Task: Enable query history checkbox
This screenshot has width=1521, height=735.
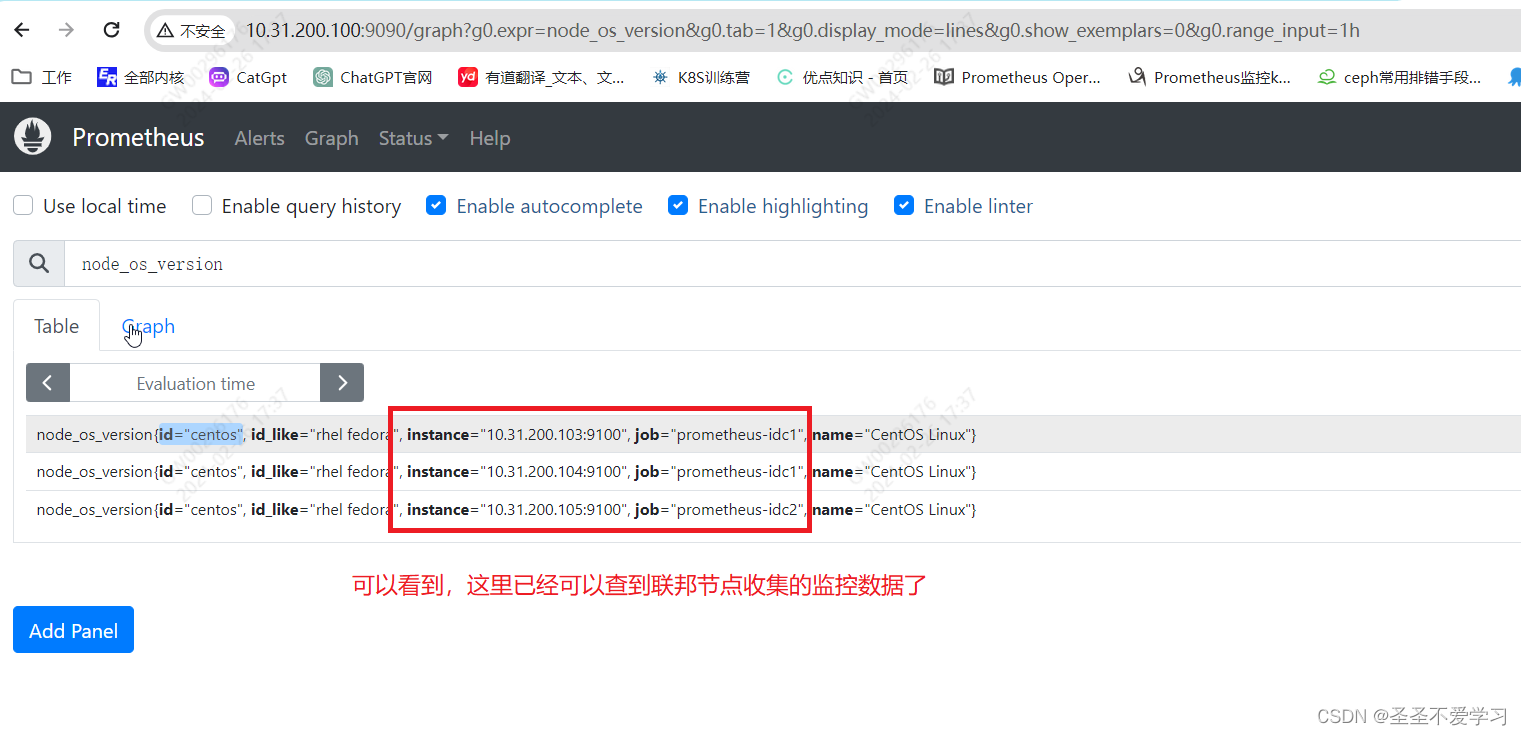Action: (x=202, y=205)
